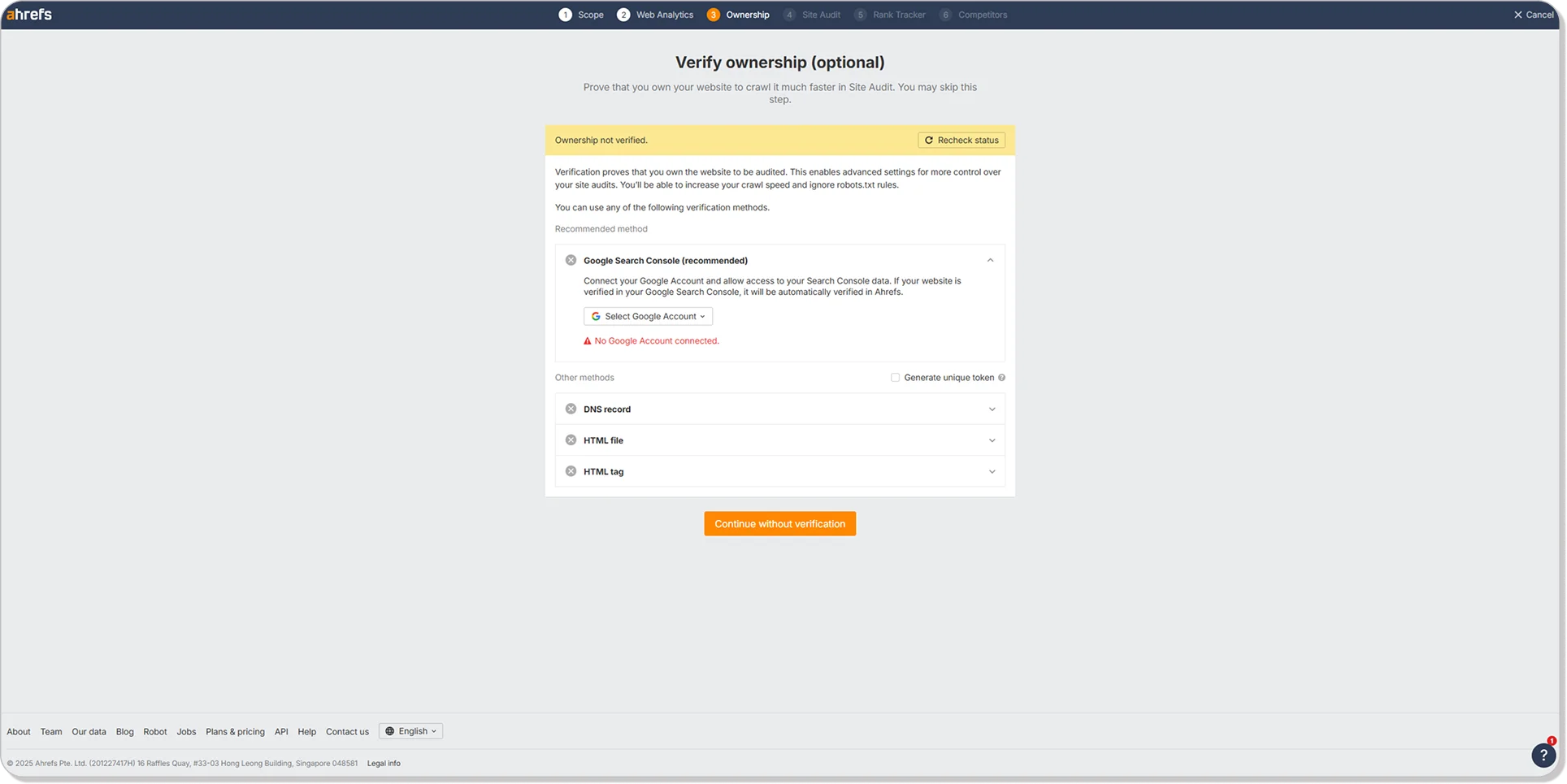Open the API footer link
This screenshot has height=784, width=1567.
(x=281, y=732)
